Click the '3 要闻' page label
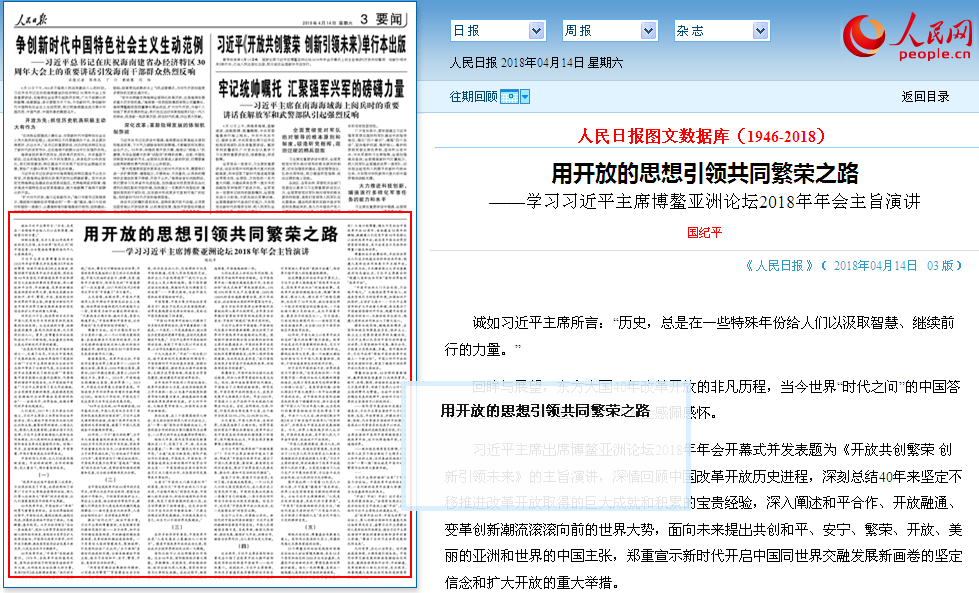The height and width of the screenshot is (593, 979). [x=381, y=19]
